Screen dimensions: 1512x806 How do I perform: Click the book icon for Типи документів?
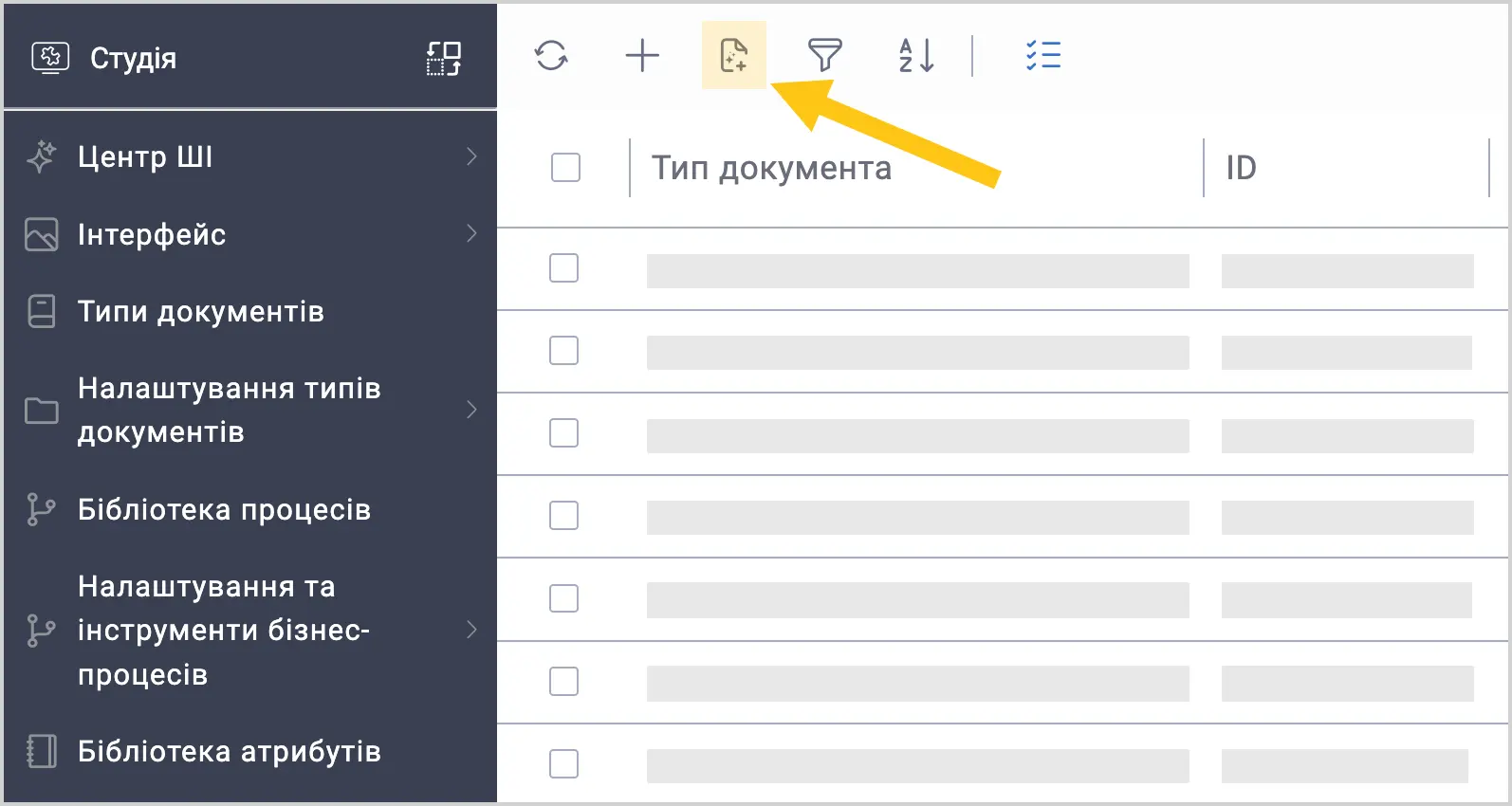41,311
